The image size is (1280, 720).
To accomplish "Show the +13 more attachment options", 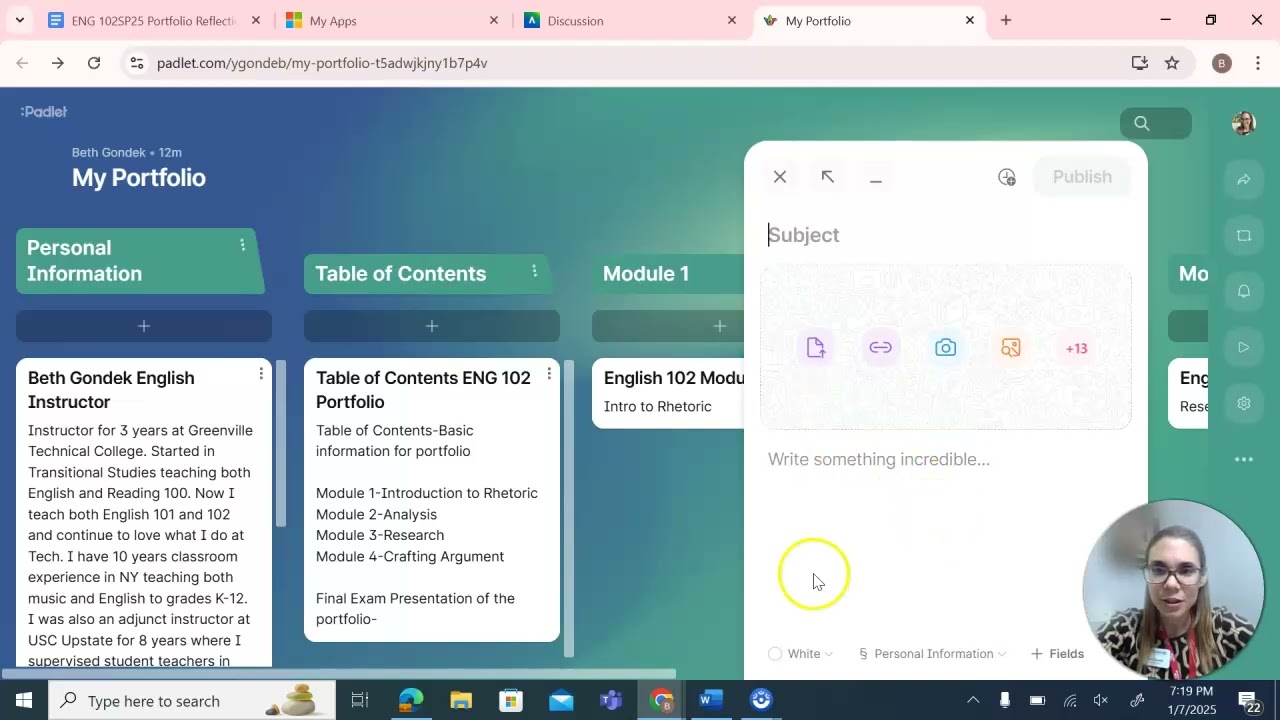I will click(1076, 348).
